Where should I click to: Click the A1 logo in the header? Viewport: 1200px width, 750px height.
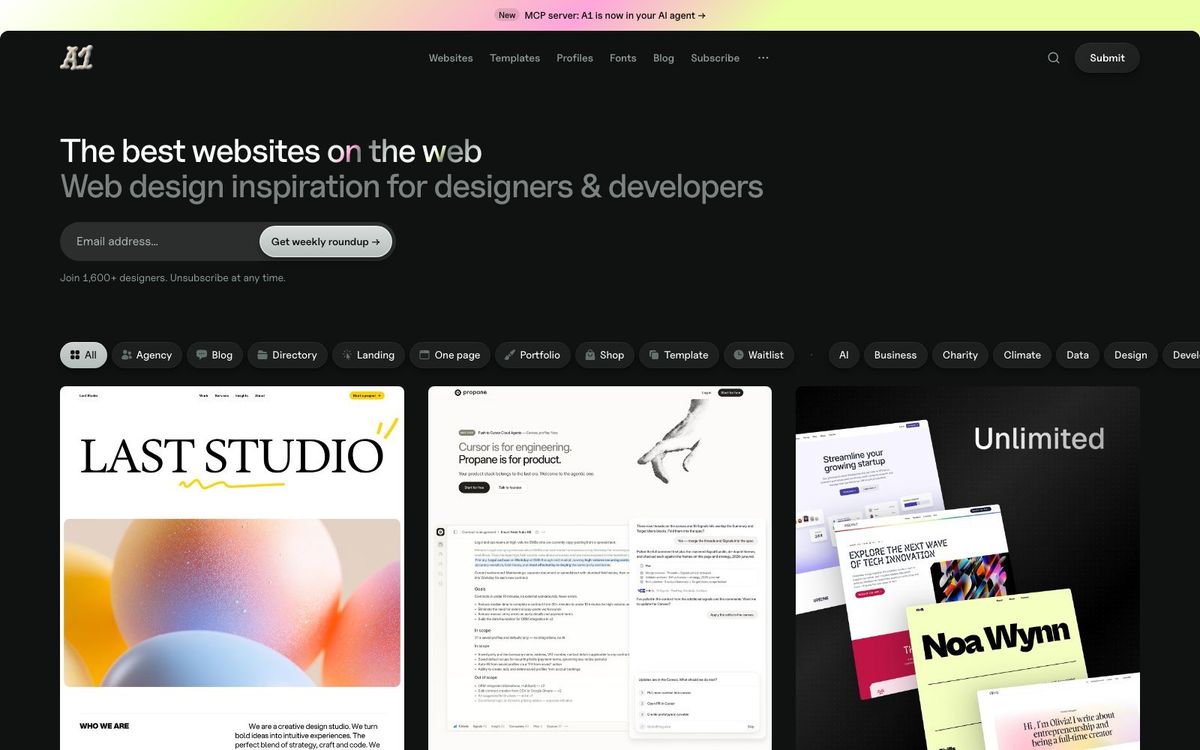point(76,58)
